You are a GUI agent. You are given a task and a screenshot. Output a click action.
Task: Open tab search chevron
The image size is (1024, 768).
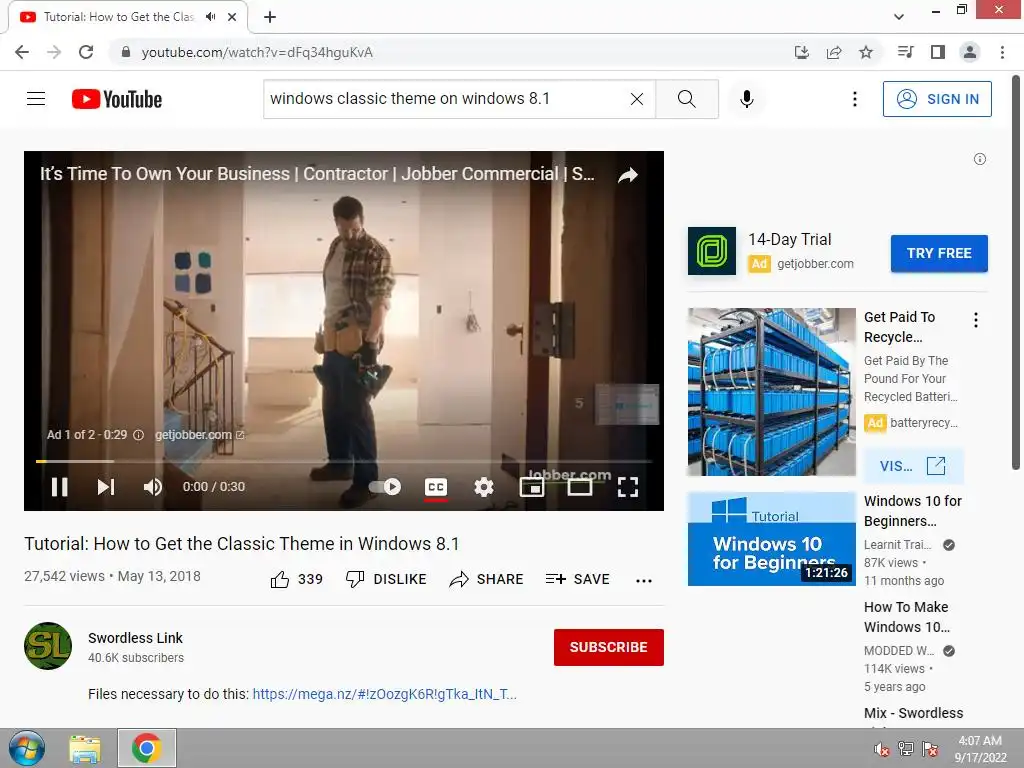tap(899, 17)
